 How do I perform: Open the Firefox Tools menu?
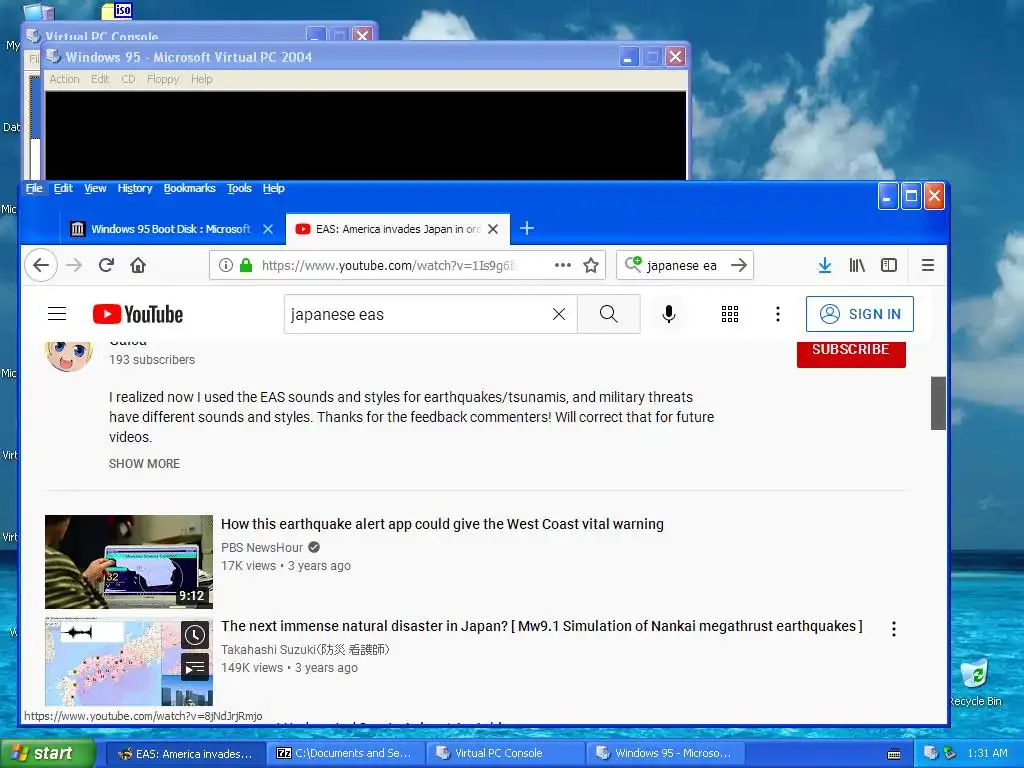239,188
